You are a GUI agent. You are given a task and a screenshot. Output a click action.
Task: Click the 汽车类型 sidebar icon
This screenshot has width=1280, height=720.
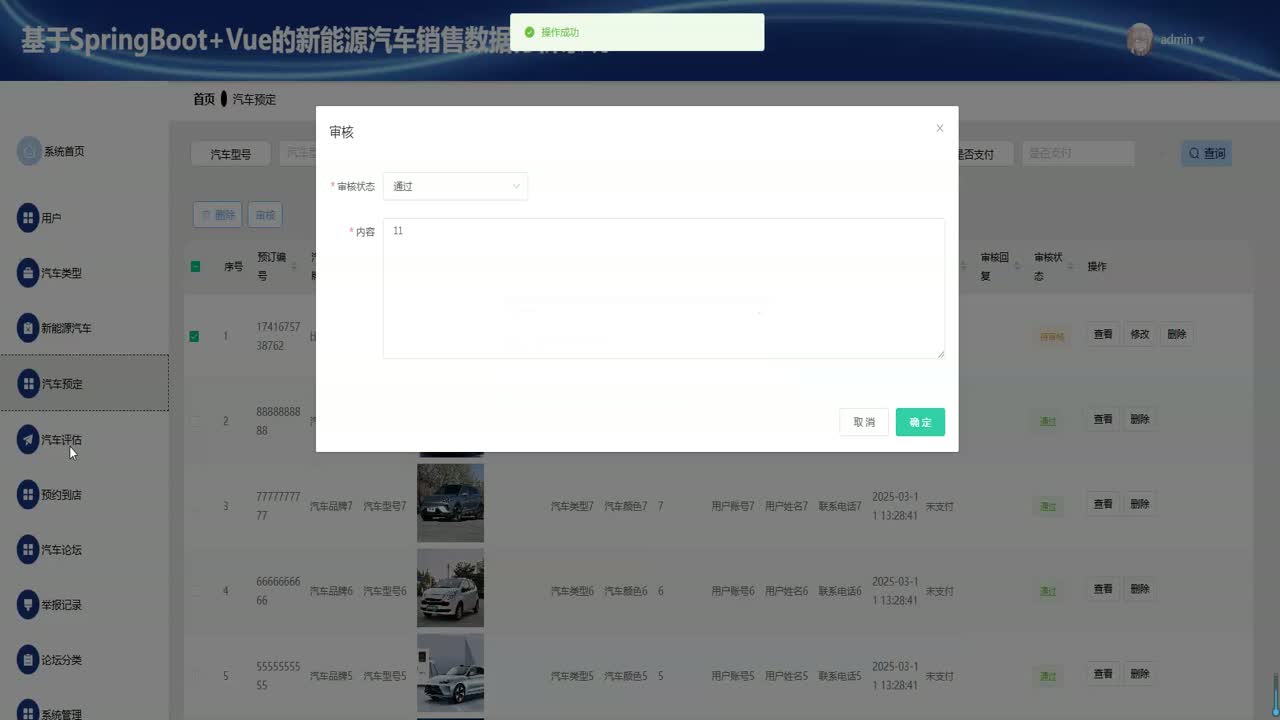(28, 273)
